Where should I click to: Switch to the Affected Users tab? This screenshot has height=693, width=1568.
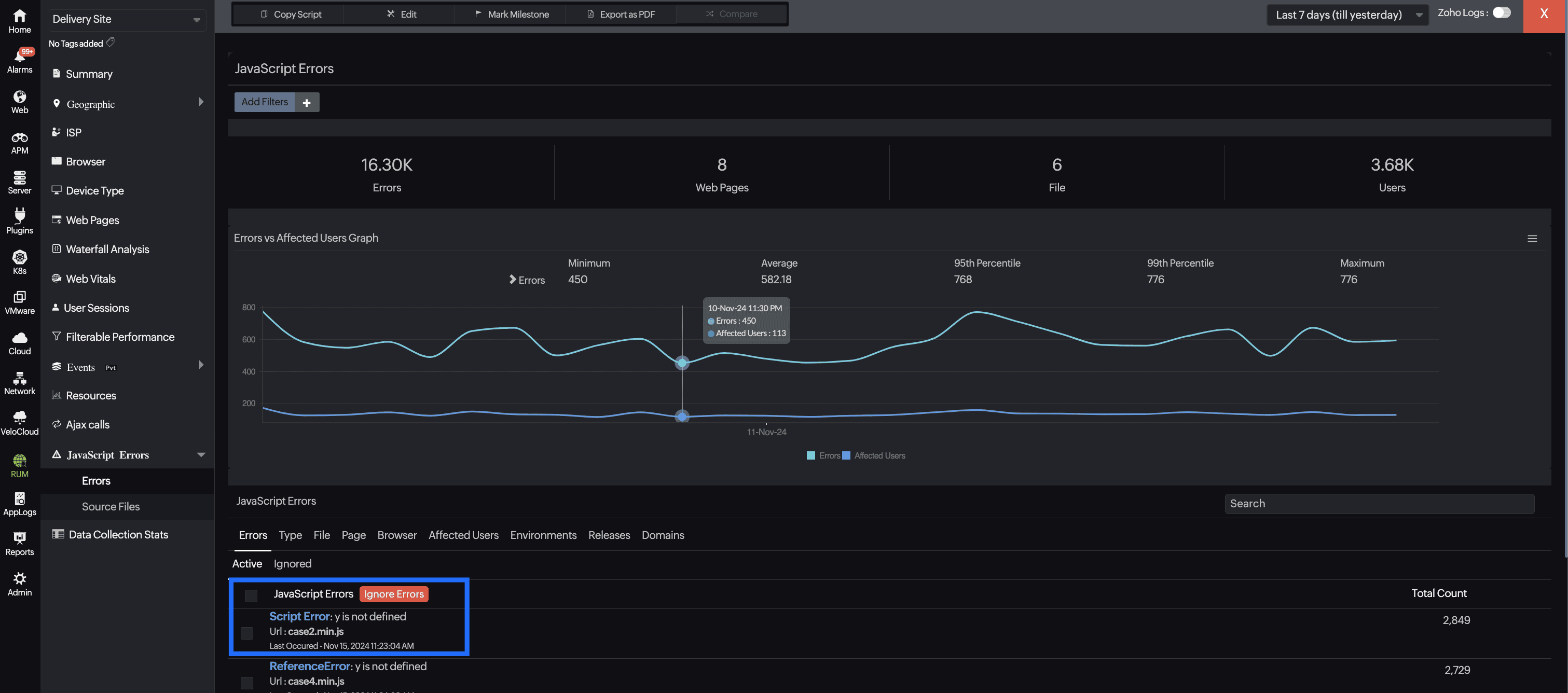463,535
